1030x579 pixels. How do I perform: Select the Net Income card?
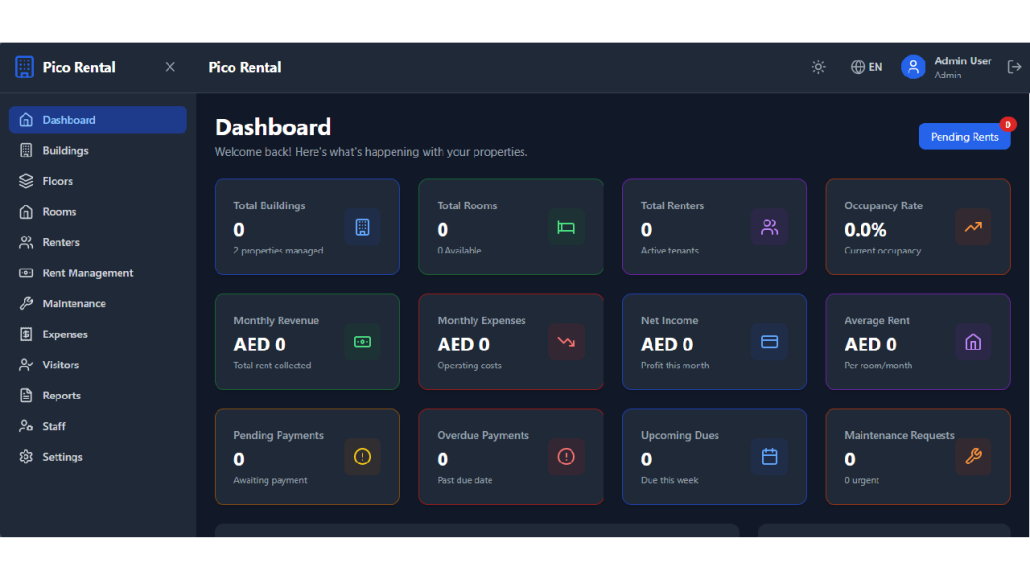pyautogui.click(x=713, y=342)
